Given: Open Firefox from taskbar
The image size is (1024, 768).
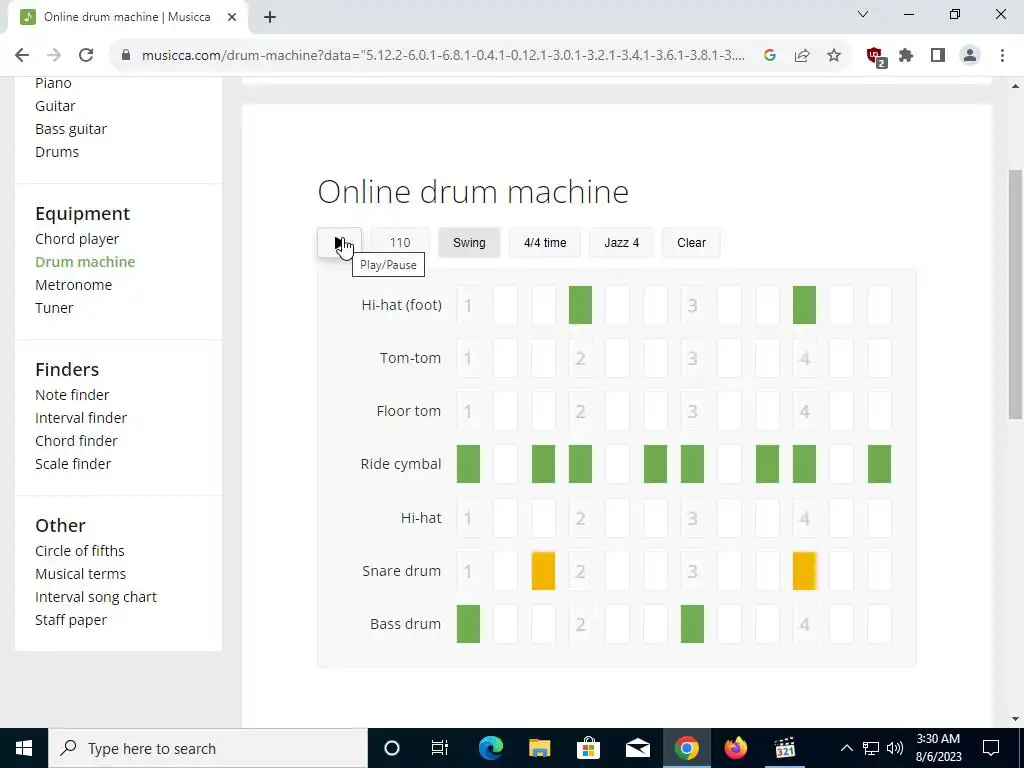Looking at the screenshot, I should [x=735, y=748].
